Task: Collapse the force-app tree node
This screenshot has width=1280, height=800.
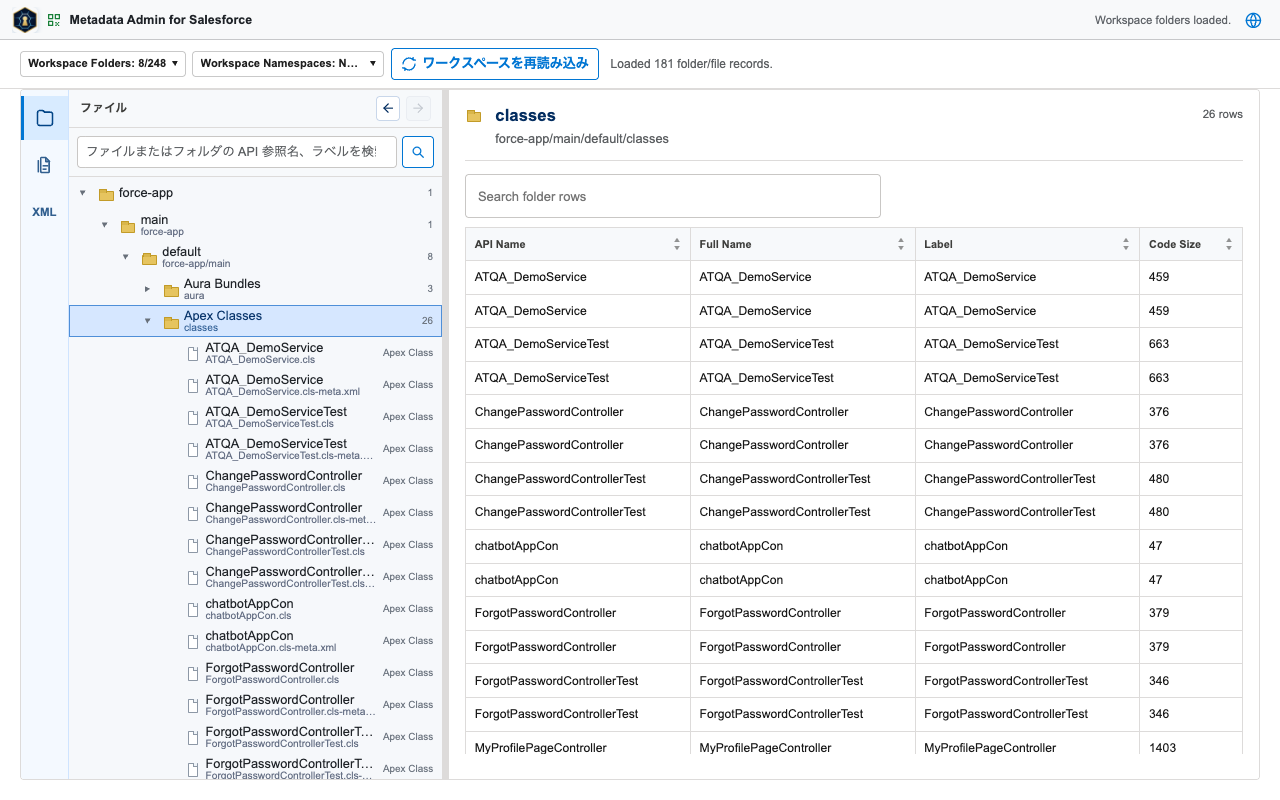Action: (83, 193)
